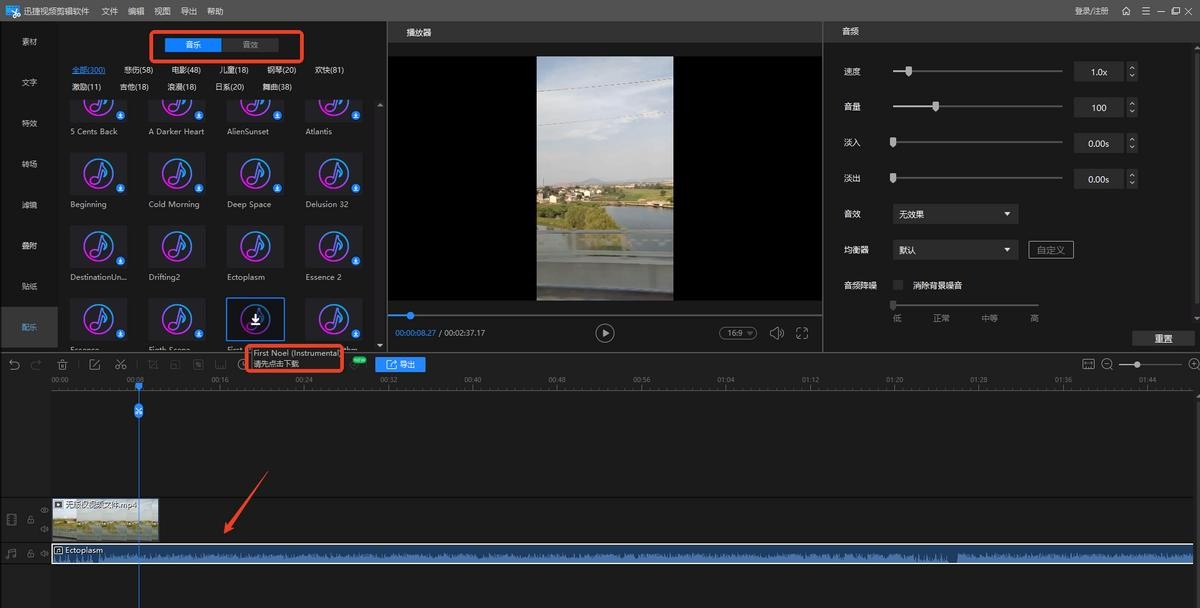Switch to the 音效 tab

click(x=250, y=45)
